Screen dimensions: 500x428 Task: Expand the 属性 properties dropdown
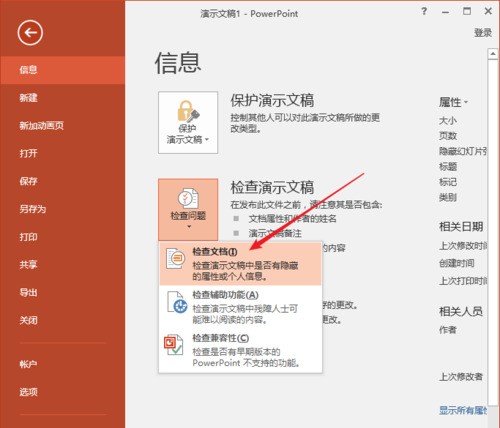(453, 102)
